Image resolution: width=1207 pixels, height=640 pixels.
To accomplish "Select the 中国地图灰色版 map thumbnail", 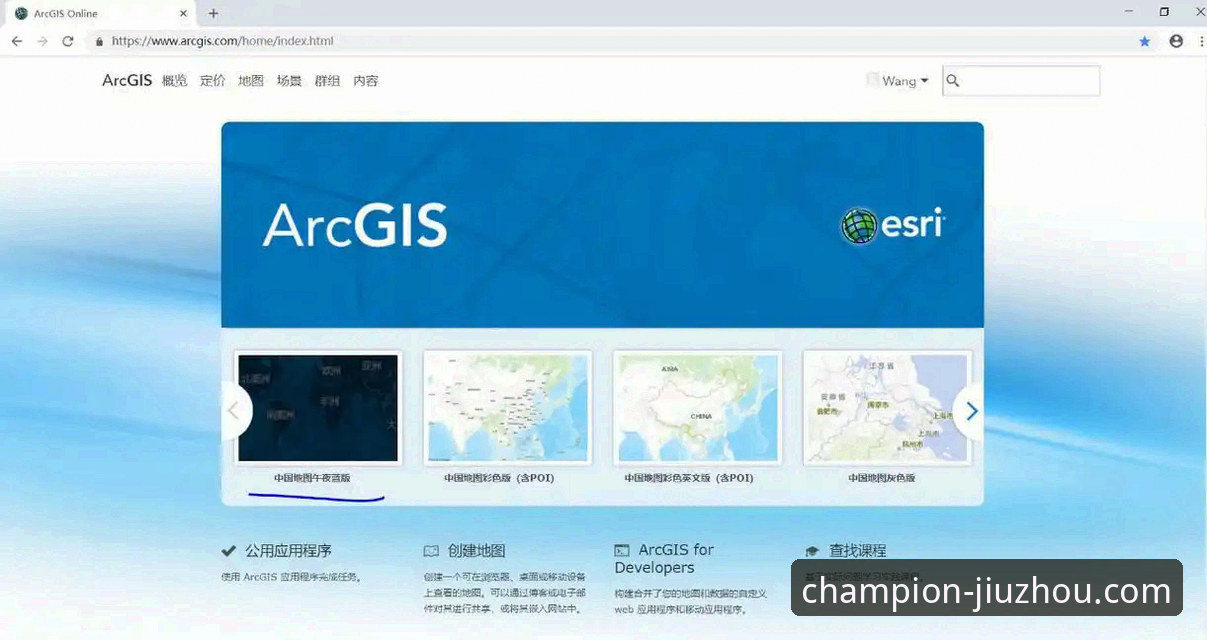I will 887,407.
